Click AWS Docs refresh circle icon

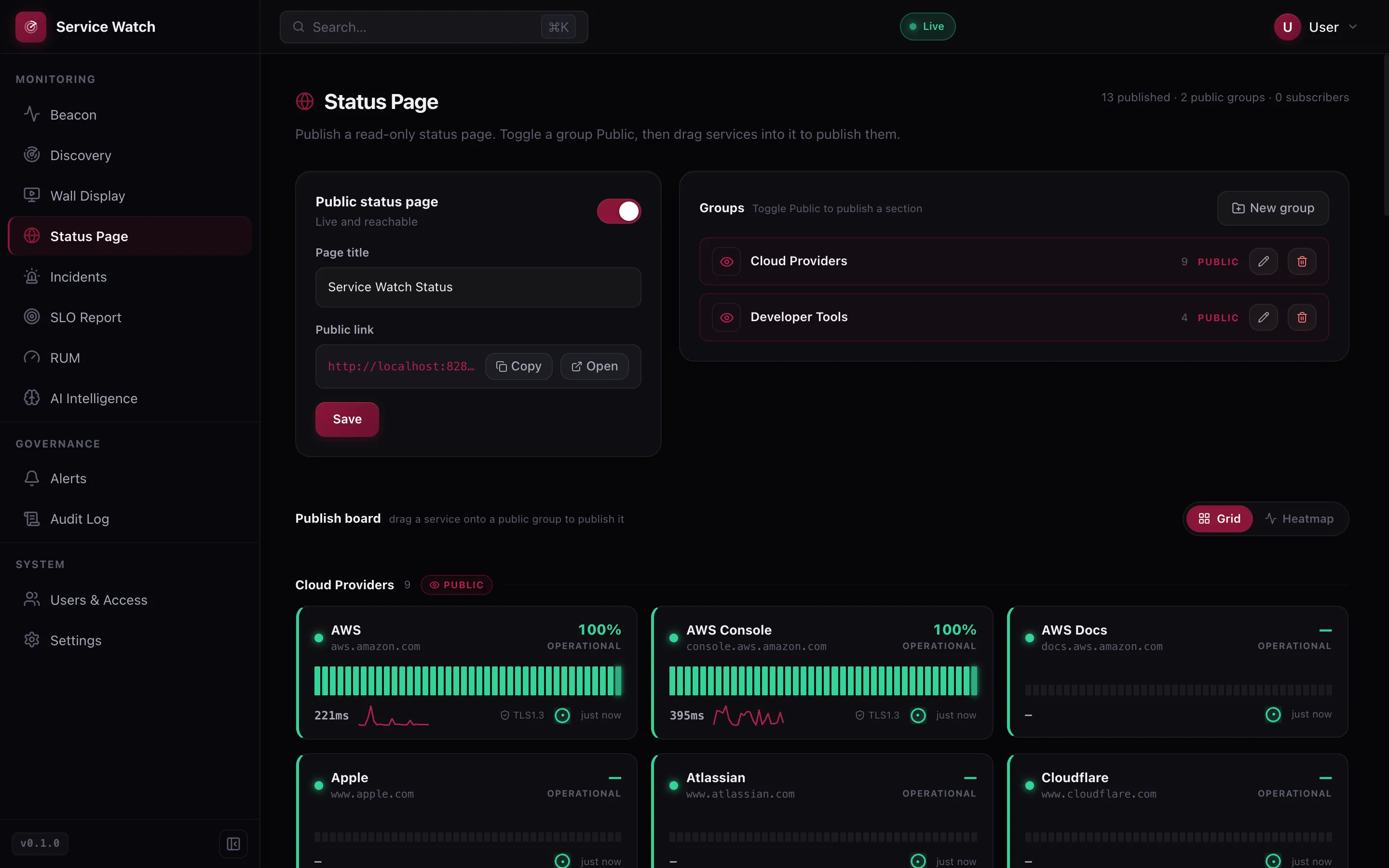tap(1273, 714)
